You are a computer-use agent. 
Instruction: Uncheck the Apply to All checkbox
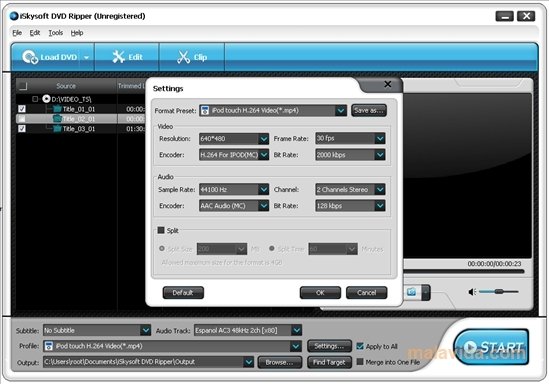coord(360,346)
